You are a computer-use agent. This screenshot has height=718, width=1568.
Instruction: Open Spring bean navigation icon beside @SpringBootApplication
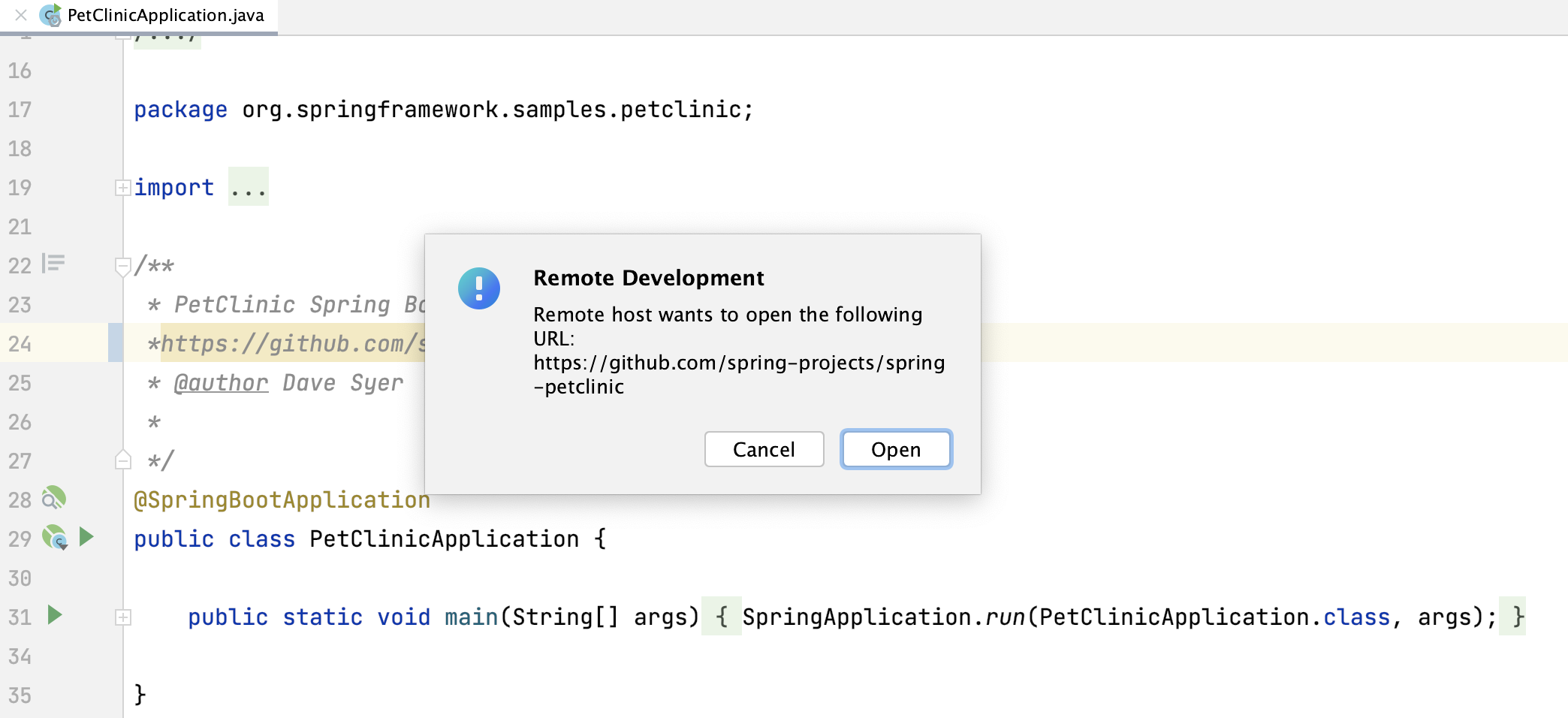click(x=53, y=498)
